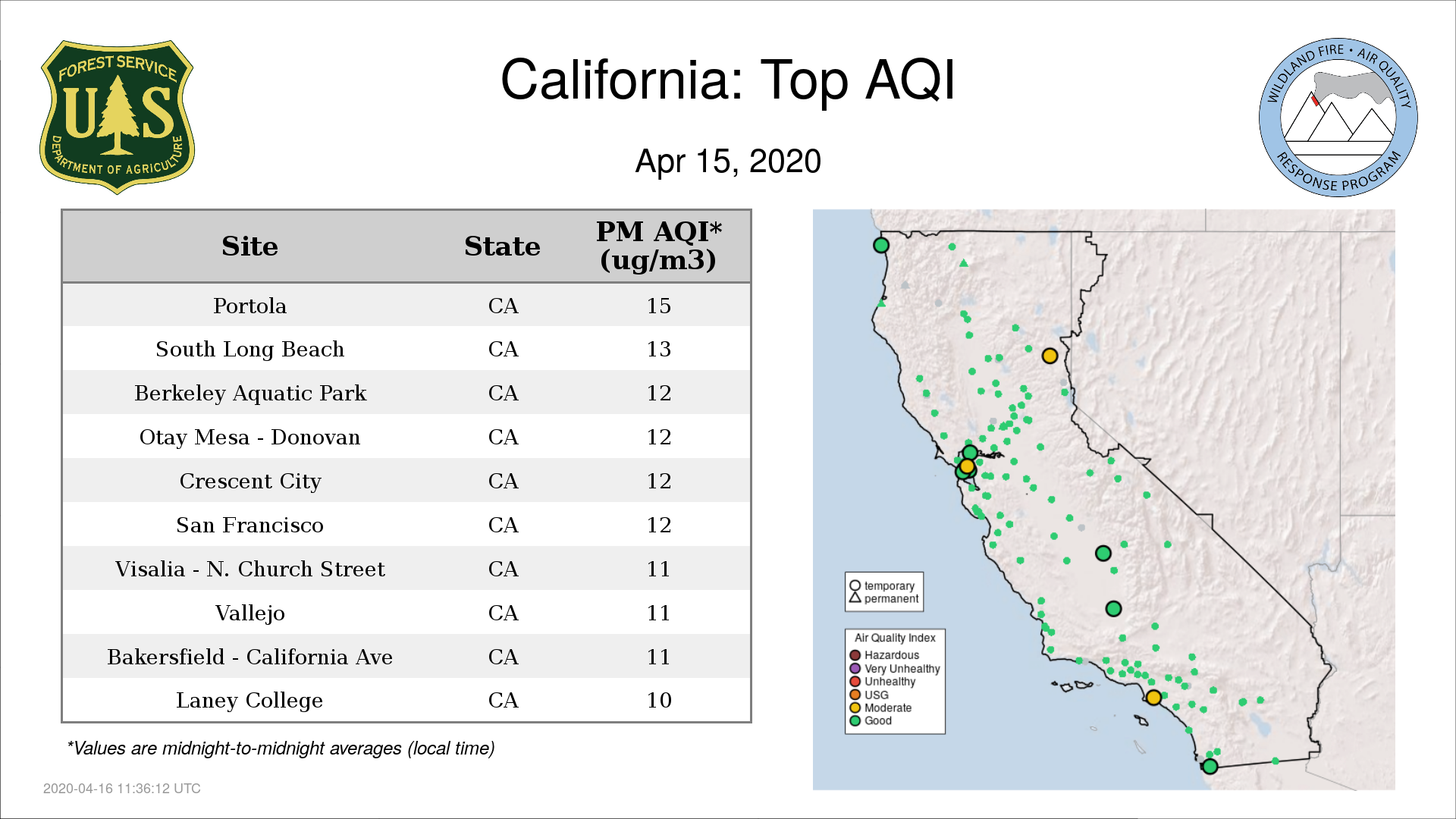1456x819 pixels.
Task: Click the green Otay Mesa marker at border
Action: tap(1210, 766)
